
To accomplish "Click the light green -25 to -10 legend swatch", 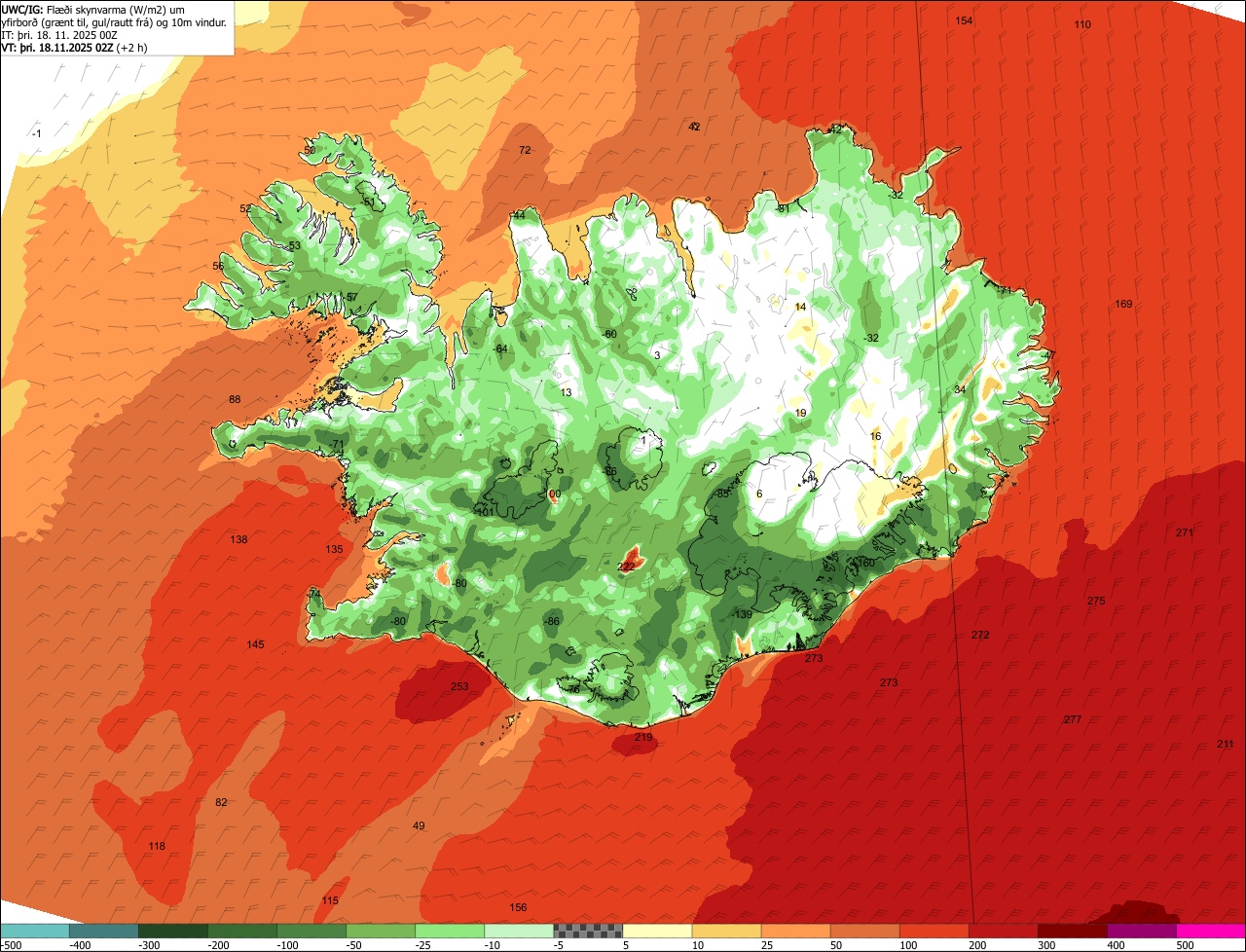I will 450,931.
